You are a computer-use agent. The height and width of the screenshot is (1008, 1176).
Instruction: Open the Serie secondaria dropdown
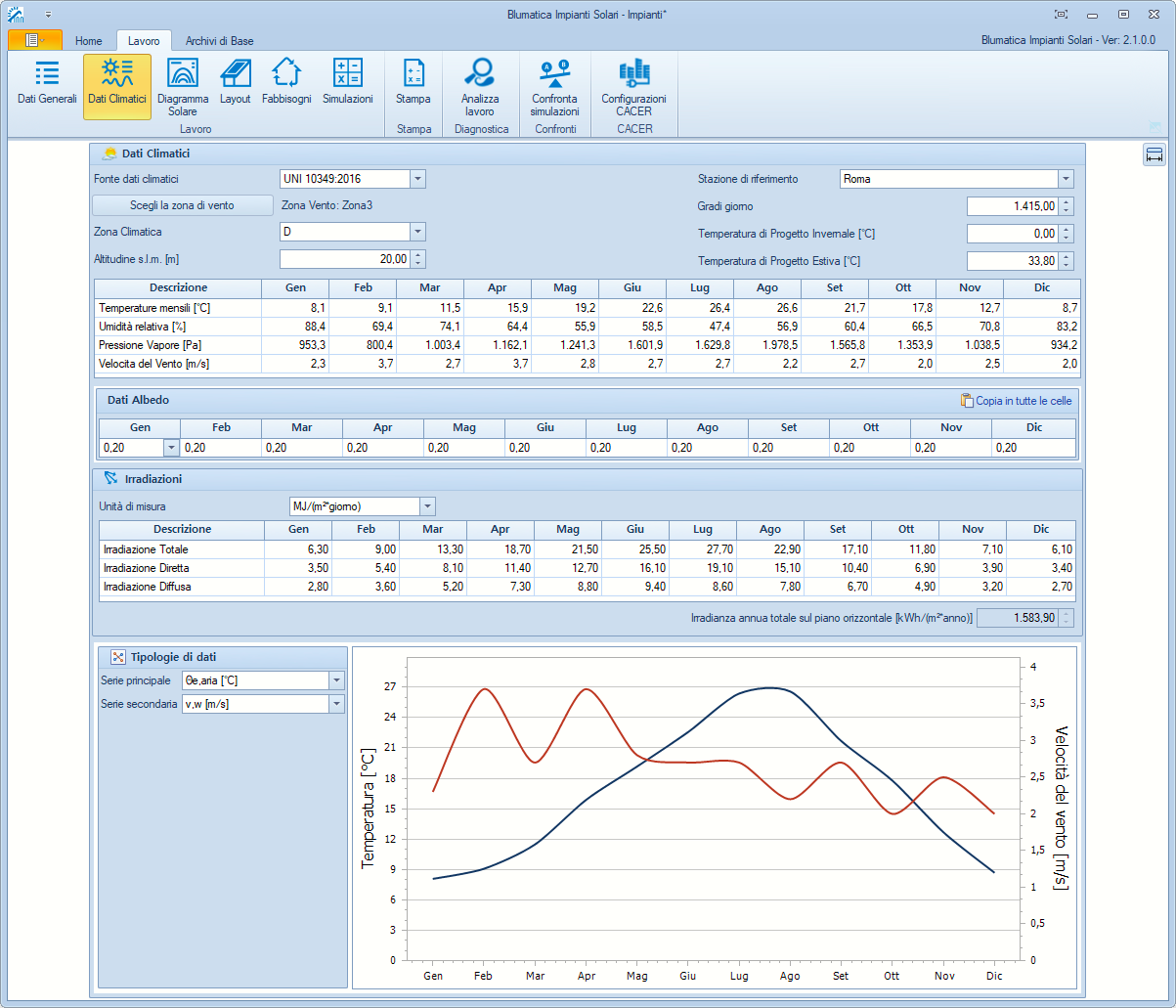(x=336, y=704)
